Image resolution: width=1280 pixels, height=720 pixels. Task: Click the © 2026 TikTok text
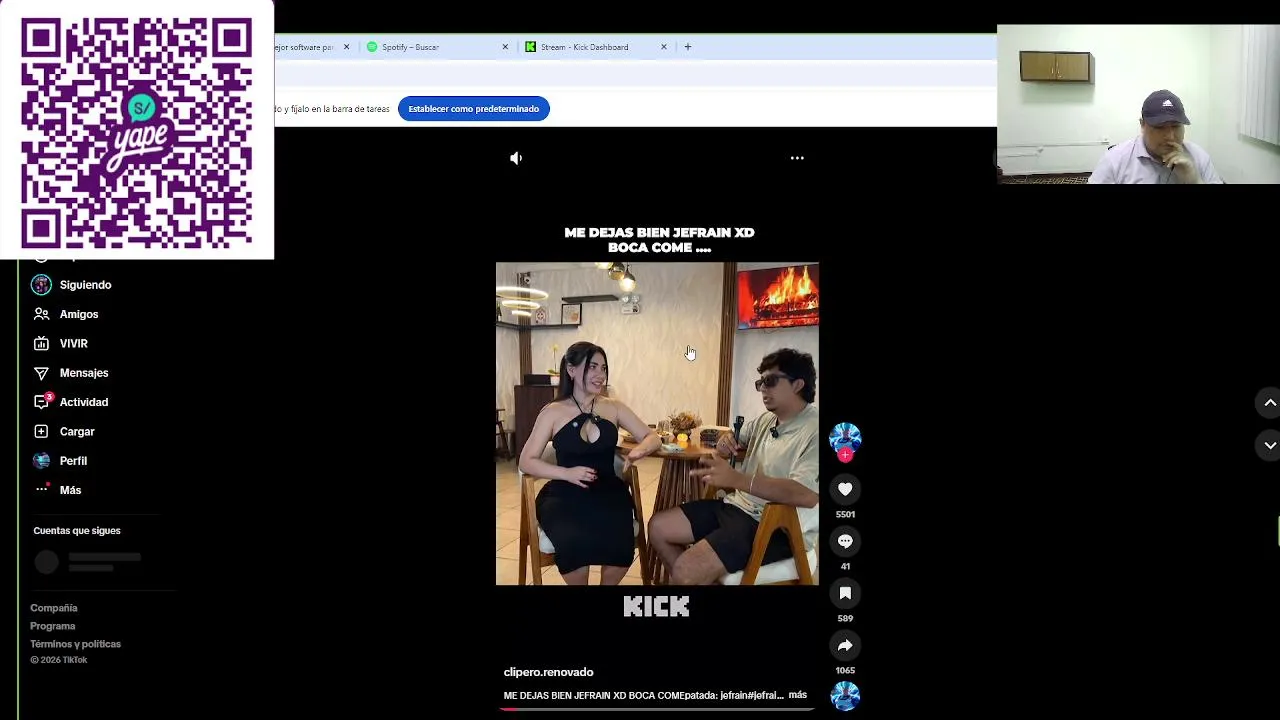(59, 660)
